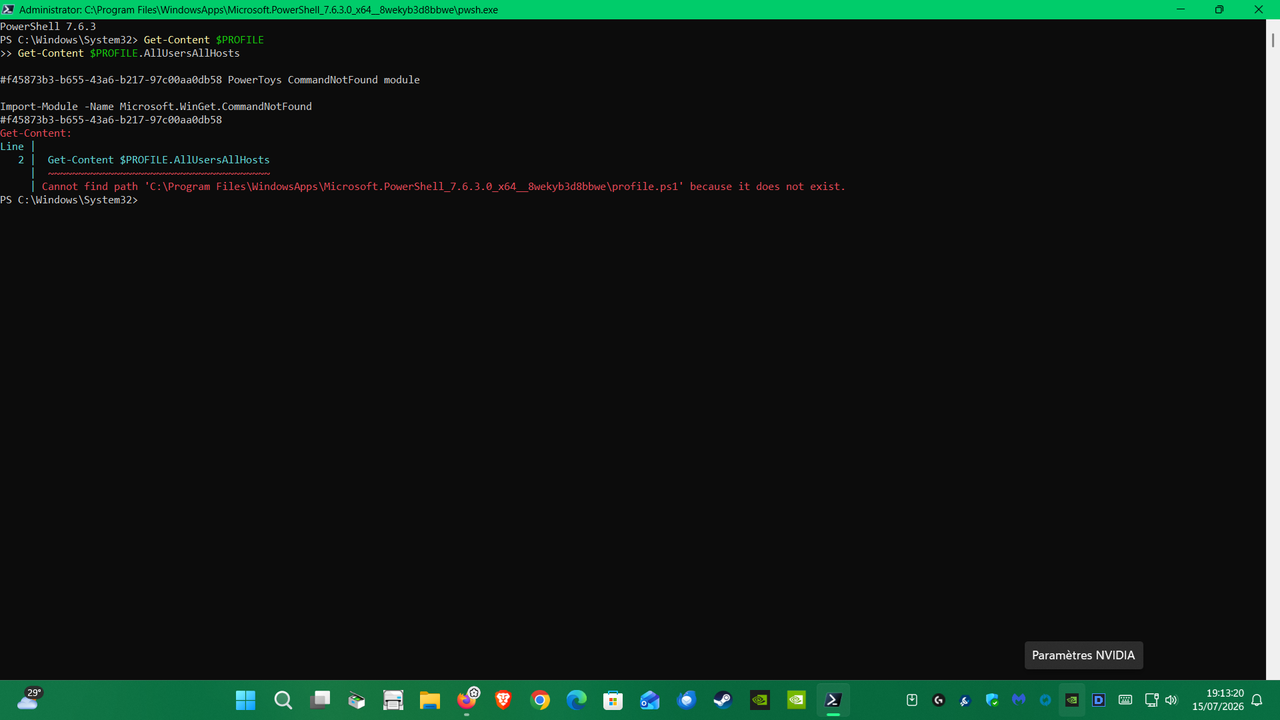The height and width of the screenshot is (720, 1280).
Task: Open Task View on the taskbar
Action: pos(320,700)
